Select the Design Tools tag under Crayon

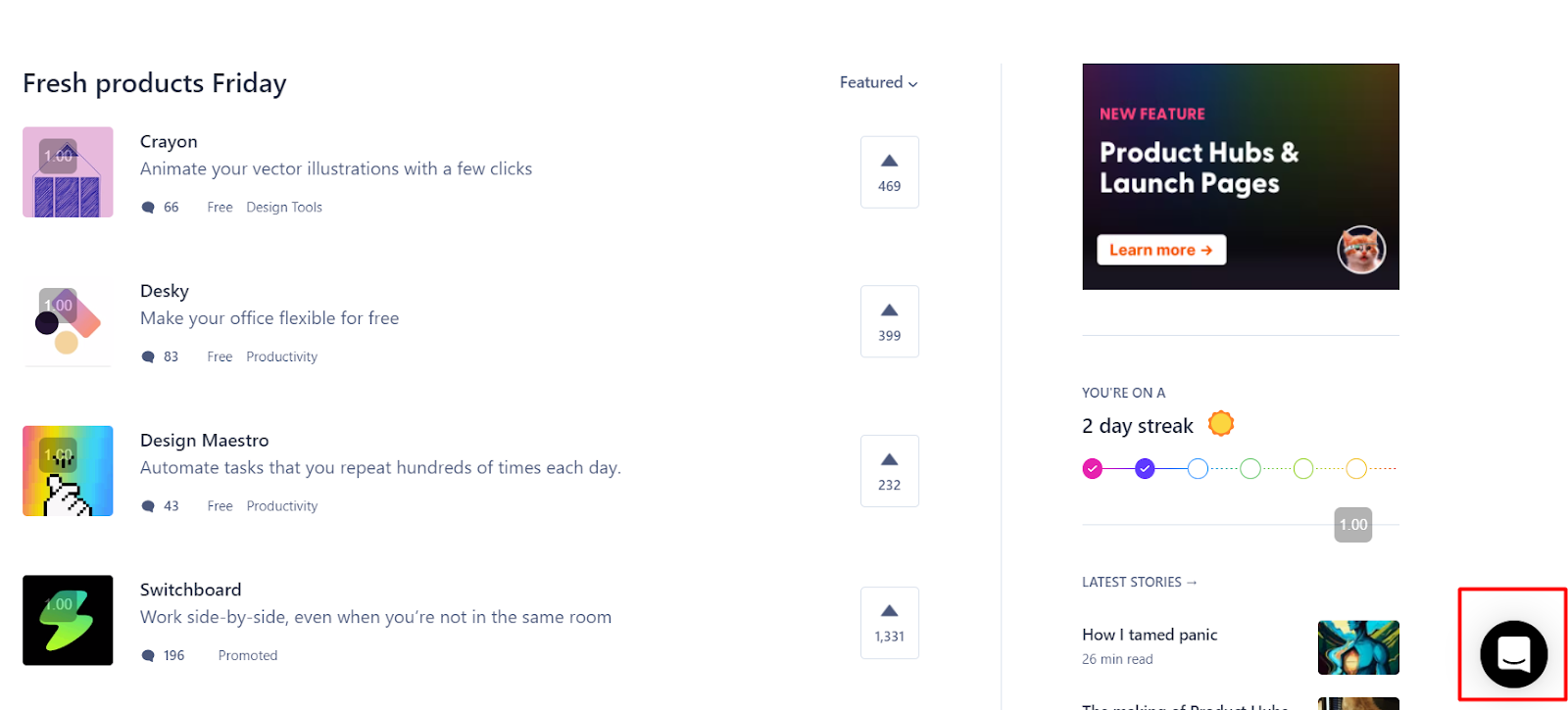(x=284, y=208)
